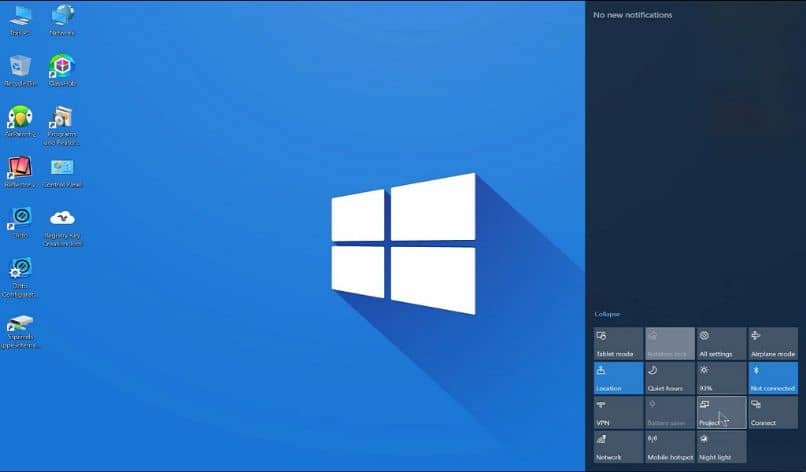The width and height of the screenshot is (806, 472).
Task: Toggle the Battery saver tile
Action: pos(670,413)
